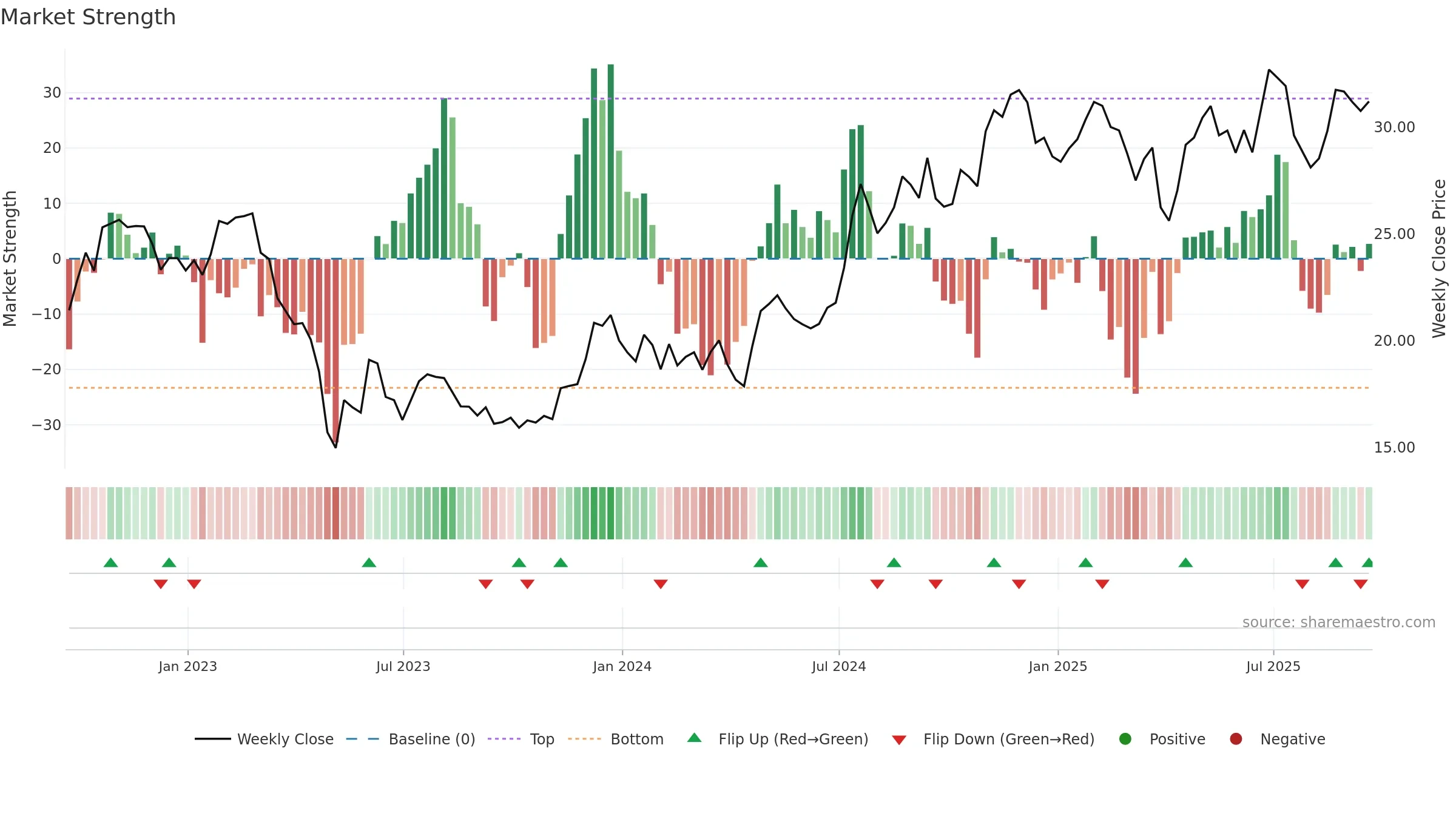This screenshot has width=1456, height=819.
Task: Click the Jan 2025 axis label
Action: pos(1058,666)
